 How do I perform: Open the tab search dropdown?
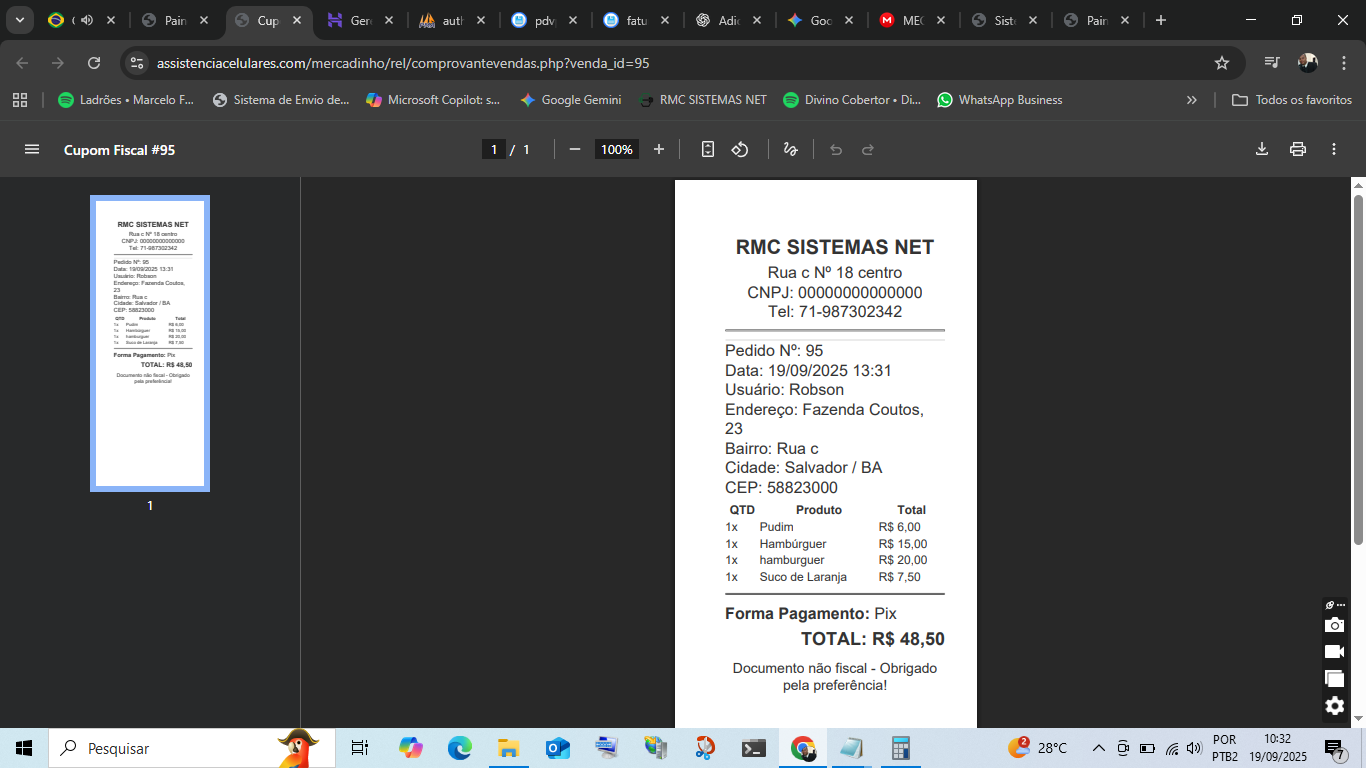coord(19,20)
